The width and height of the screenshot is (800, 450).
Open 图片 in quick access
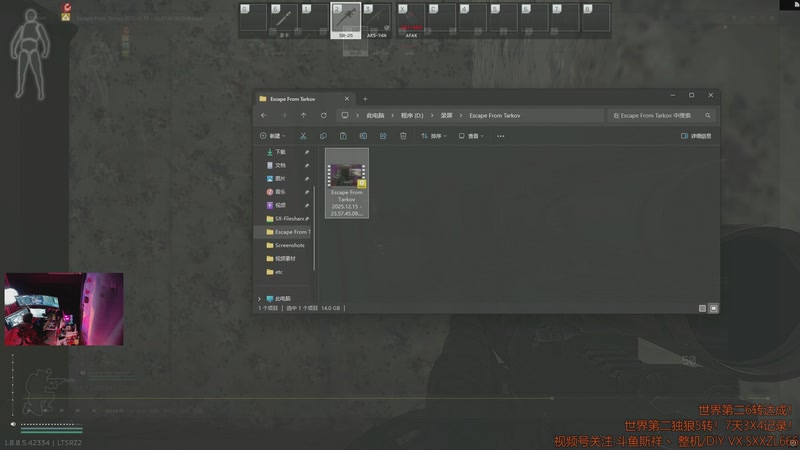point(280,179)
